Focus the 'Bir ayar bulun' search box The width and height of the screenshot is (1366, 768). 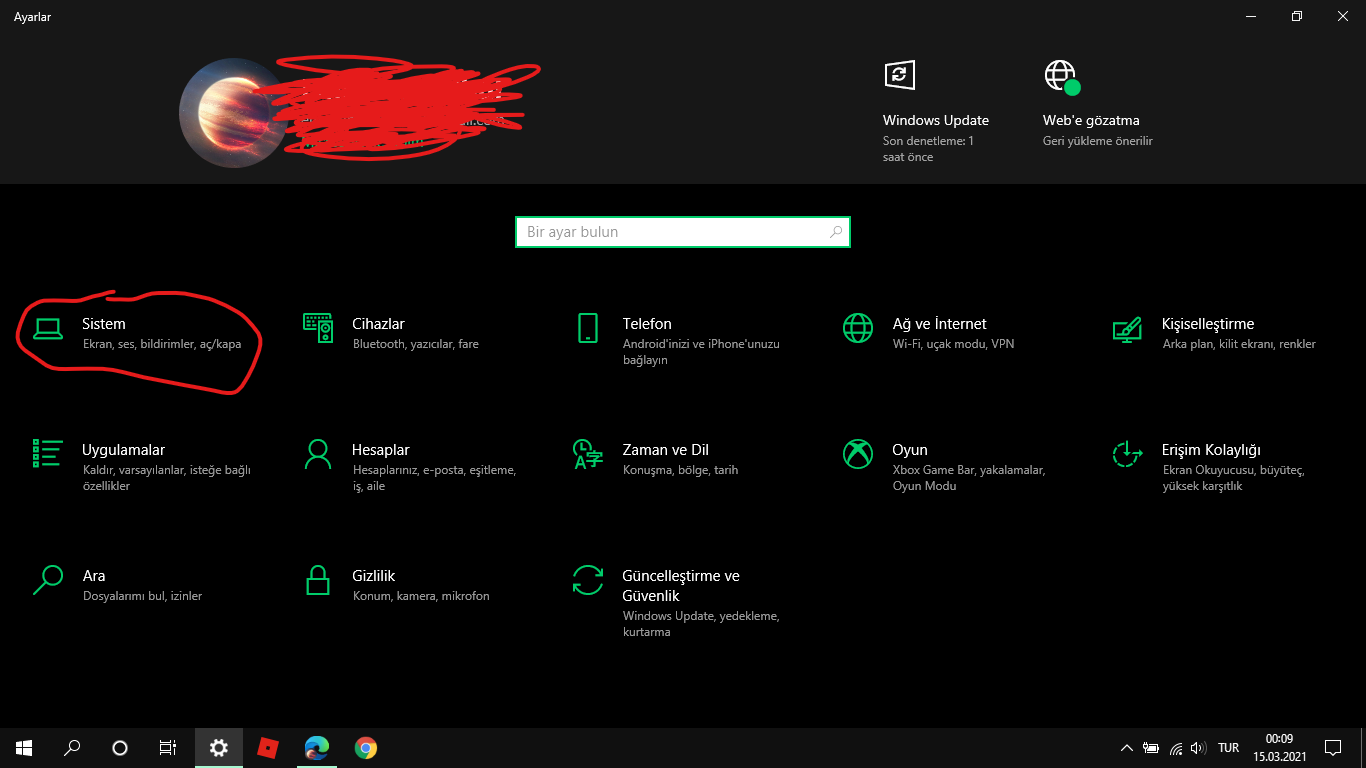(x=683, y=232)
